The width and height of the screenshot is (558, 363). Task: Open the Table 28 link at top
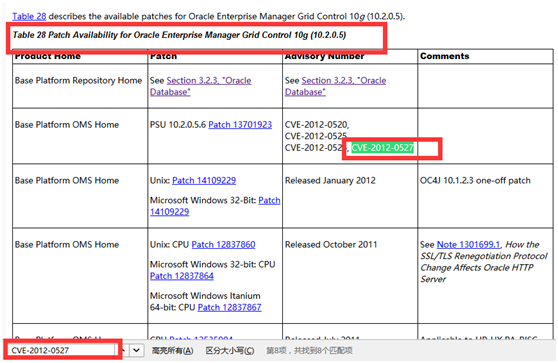pos(29,16)
